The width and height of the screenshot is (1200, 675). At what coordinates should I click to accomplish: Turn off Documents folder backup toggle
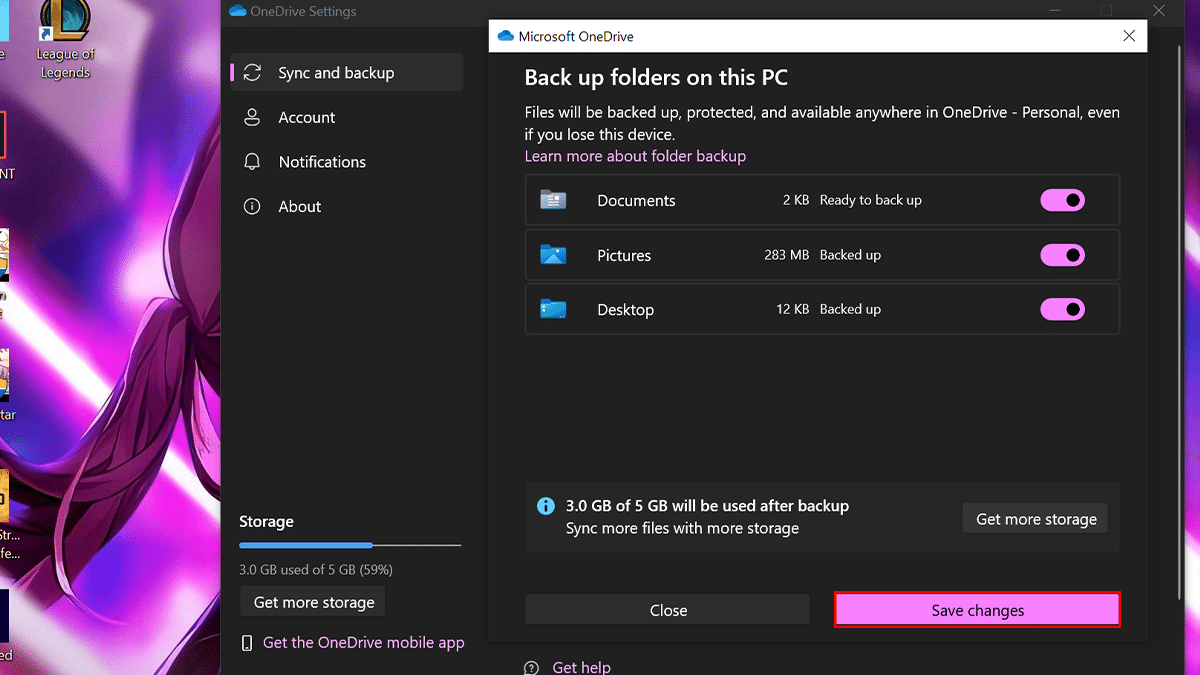tap(1062, 200)
